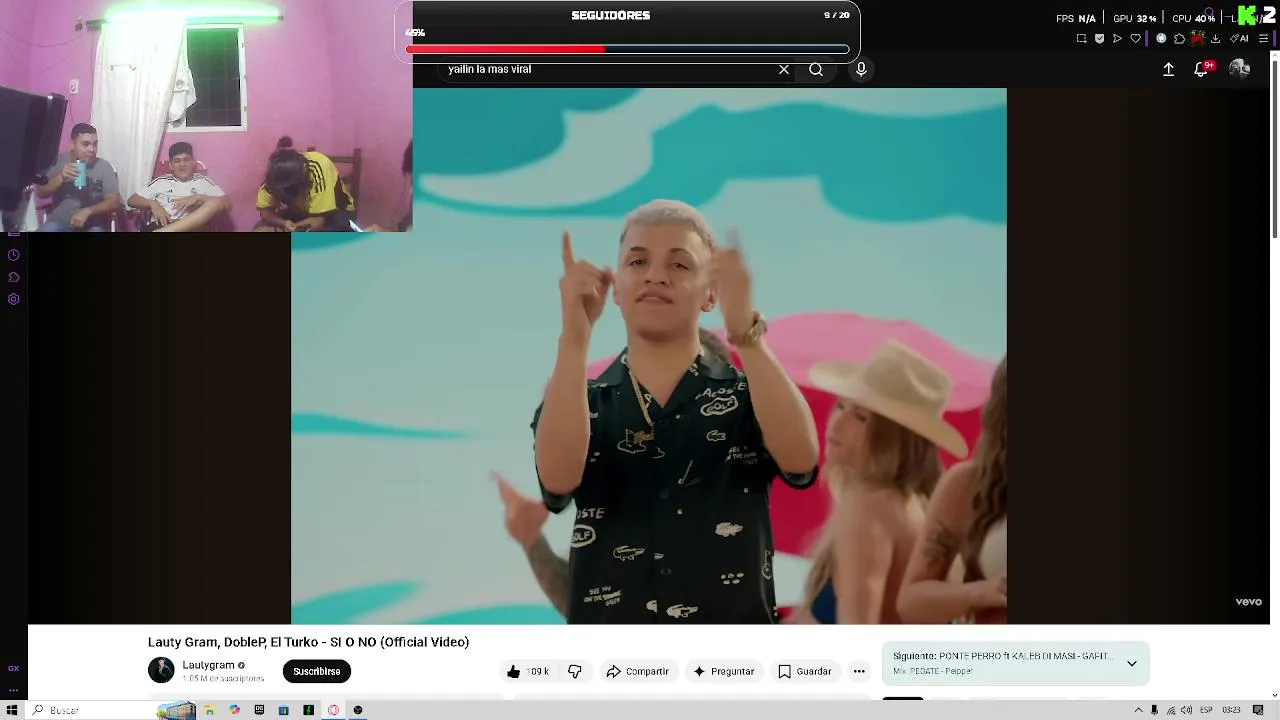This screenshot has width=1280, height=720.
Task: Open the browser AI assistant icon
Action: coord(1240,39)
